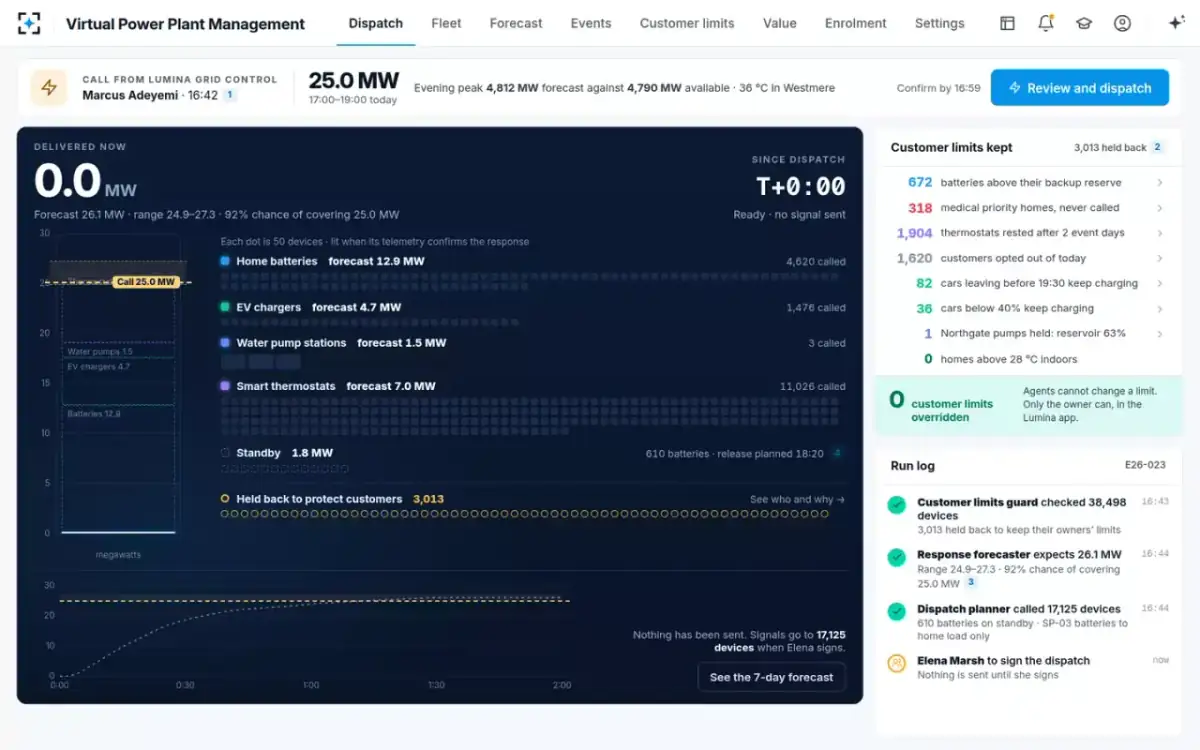Click the 4,620 called count

coord(816,262)
